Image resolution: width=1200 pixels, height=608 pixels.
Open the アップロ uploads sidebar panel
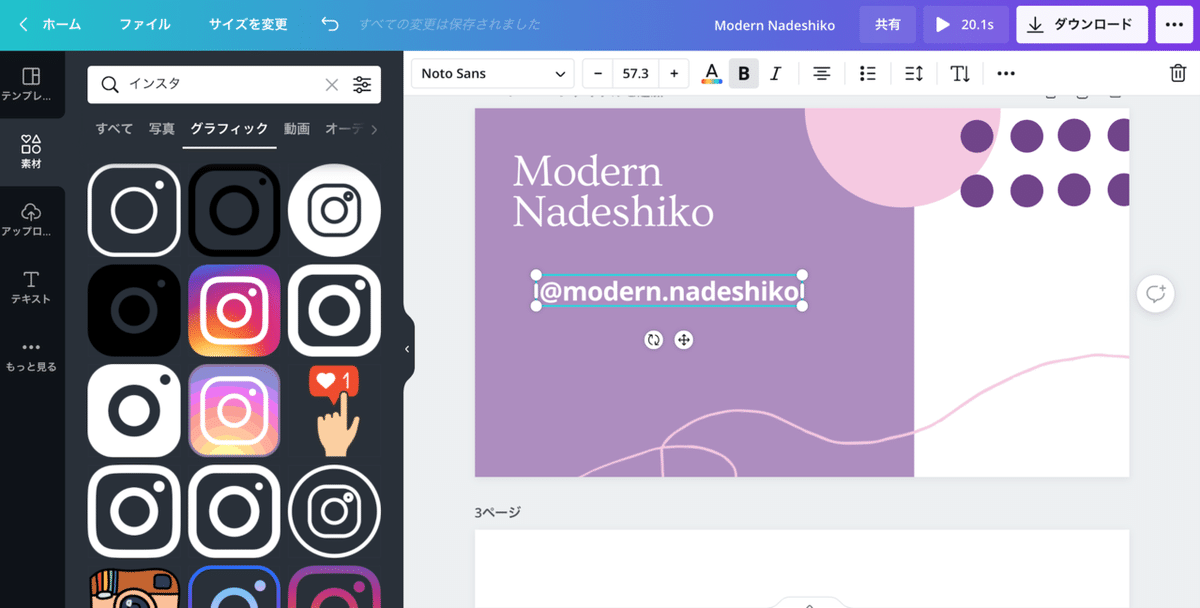coord(32,220)
